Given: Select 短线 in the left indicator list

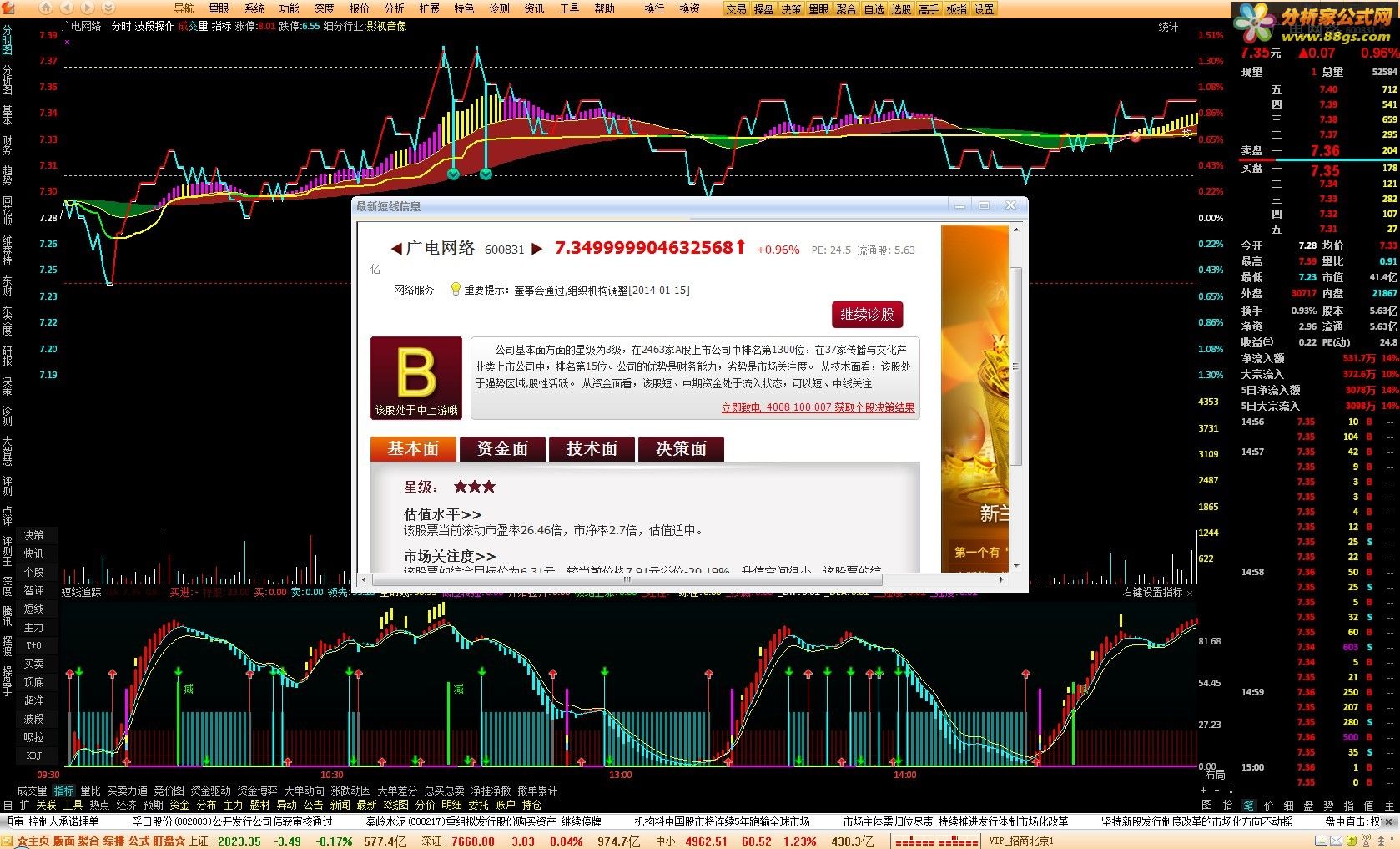Looking at the screenshot, I should pyautogui.click(x=33, y=609).
